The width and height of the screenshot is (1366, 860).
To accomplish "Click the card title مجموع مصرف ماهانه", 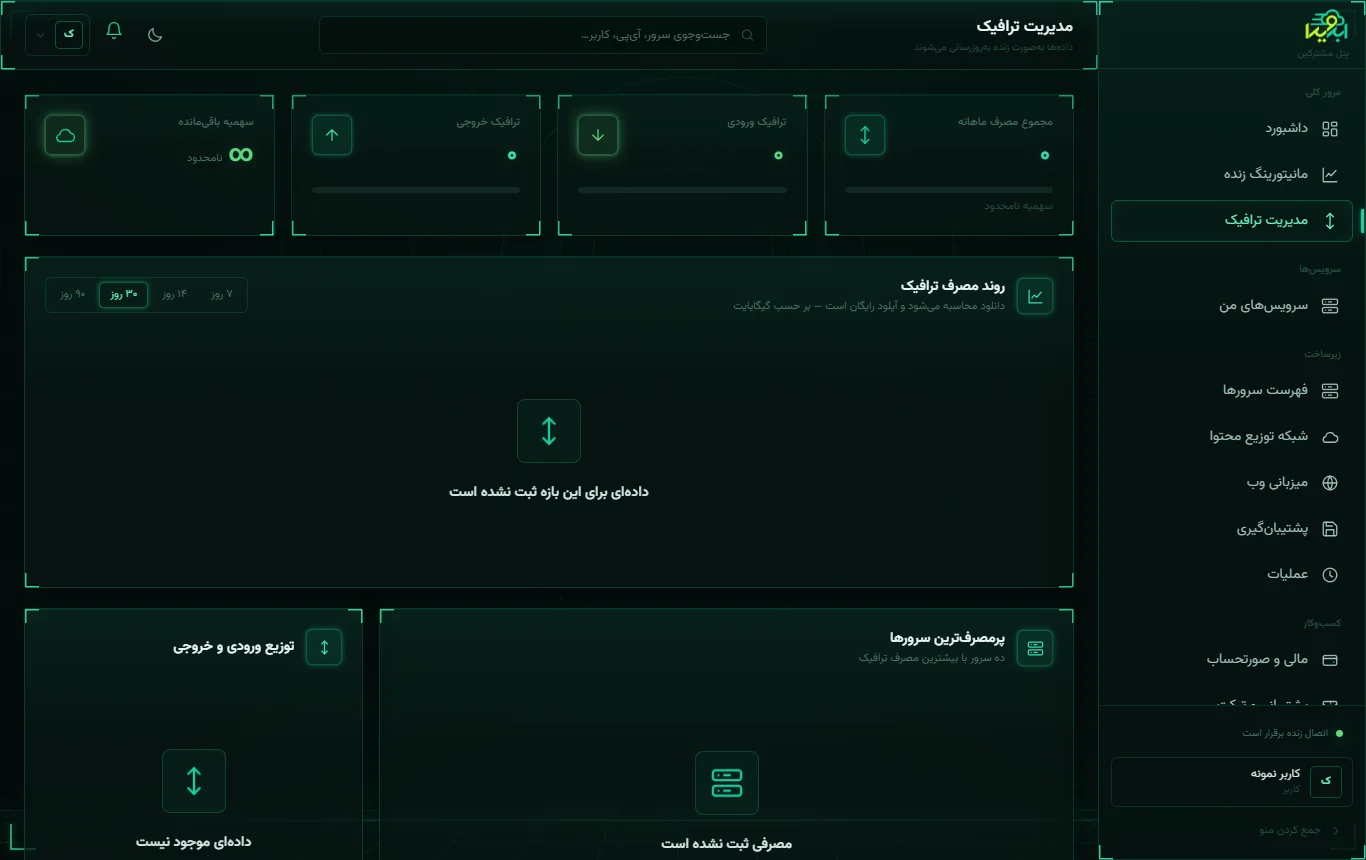I will pos(1005,122).
